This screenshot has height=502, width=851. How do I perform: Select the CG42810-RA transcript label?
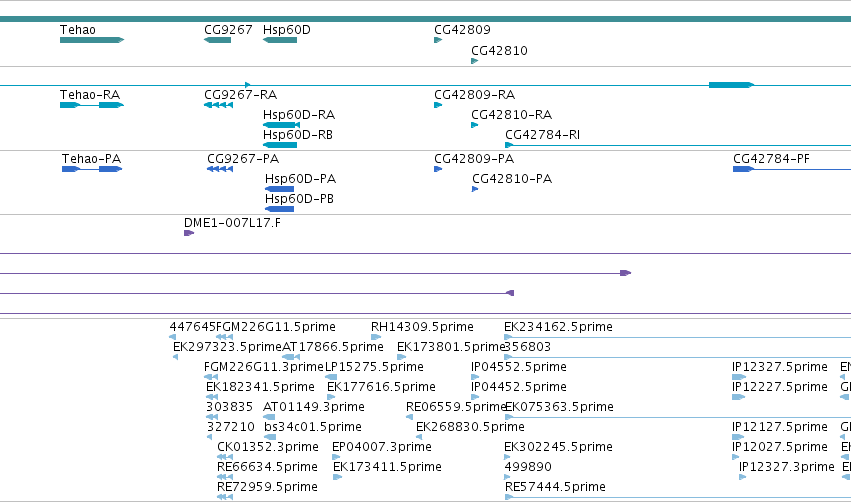click(x=512, y=115)
